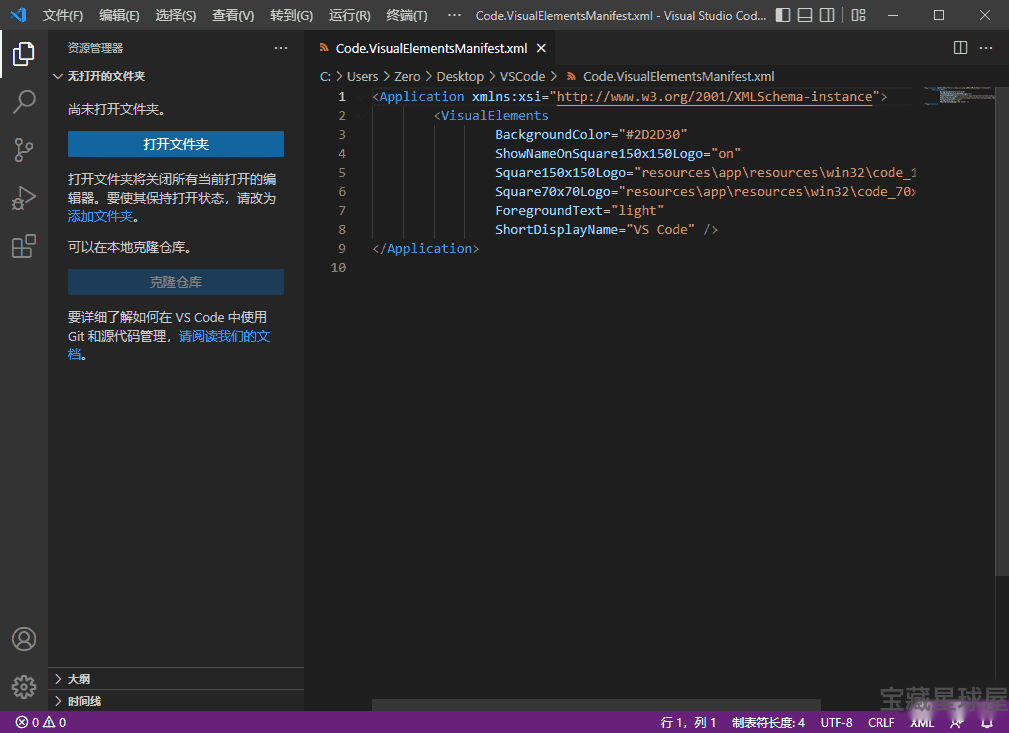Click line number 10 in gutter
The width and height of the screenshot is (1009, 733).
coord(338,268)
